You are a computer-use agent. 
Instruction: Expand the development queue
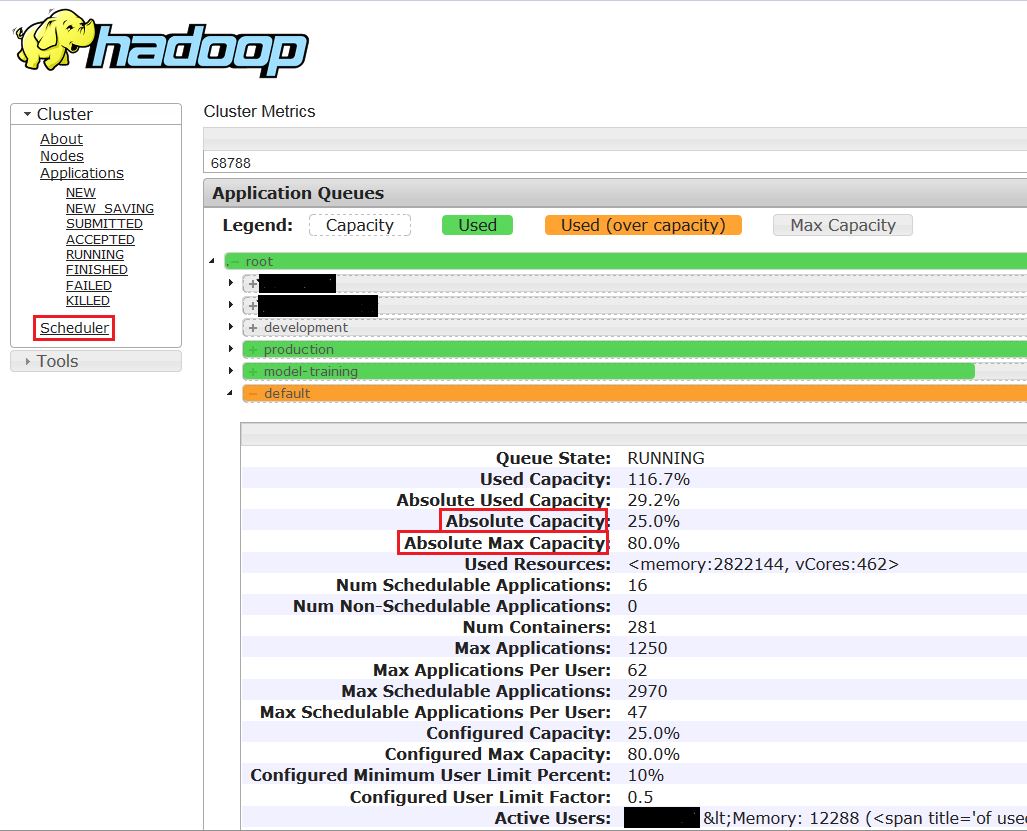pos(231,327)
